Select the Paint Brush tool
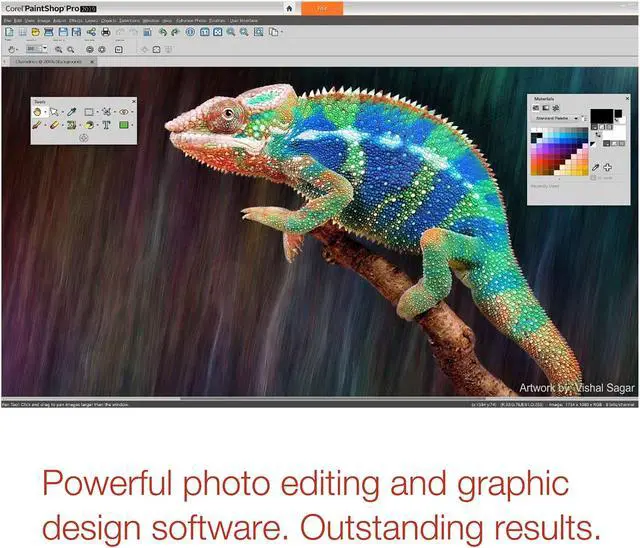This screenshot has height=548, width=640. (37, 125)
